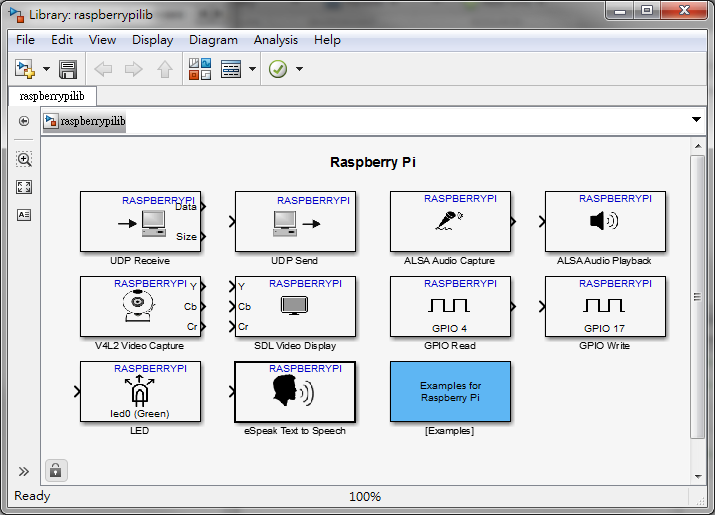Select the UDP Receive block
Viewport: 715px width, 515px height.
(140, 222)
